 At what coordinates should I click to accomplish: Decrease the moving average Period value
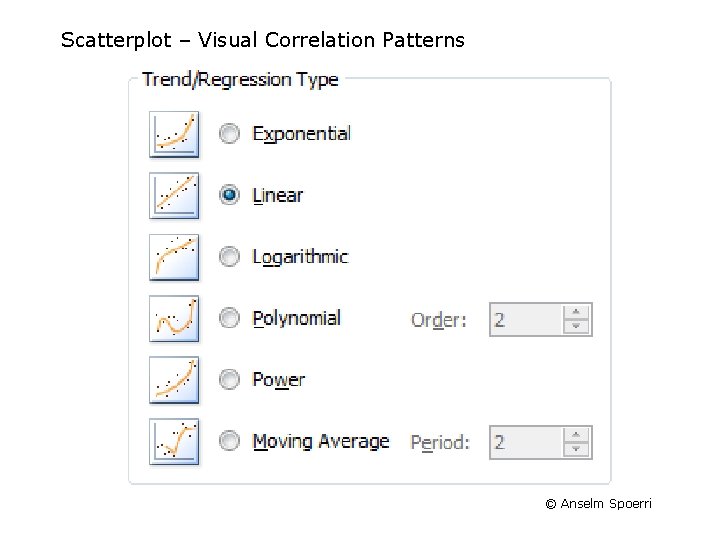coord(576,450)
